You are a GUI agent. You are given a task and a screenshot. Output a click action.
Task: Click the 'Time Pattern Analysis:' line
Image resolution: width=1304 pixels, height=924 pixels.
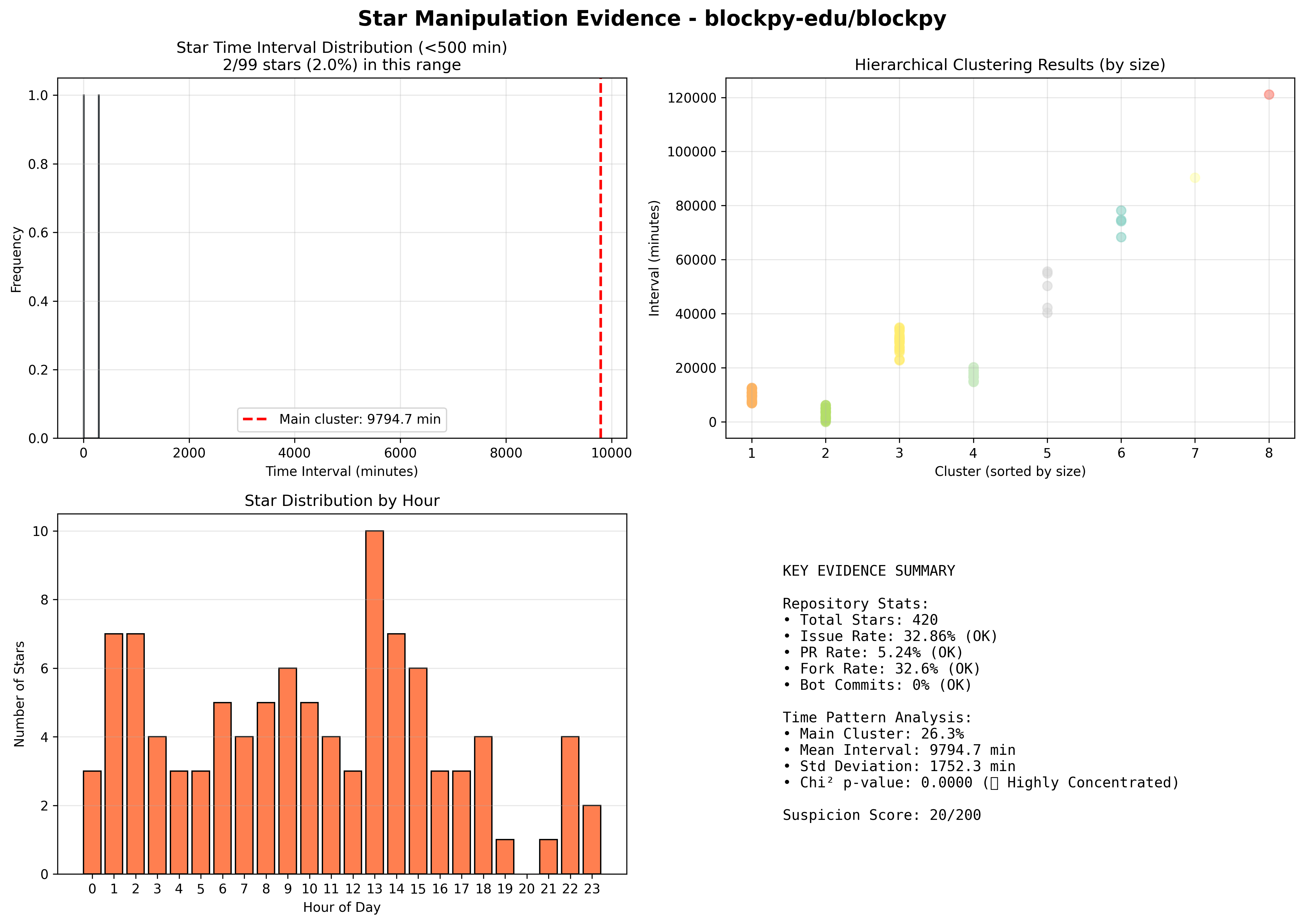(877, 718)
